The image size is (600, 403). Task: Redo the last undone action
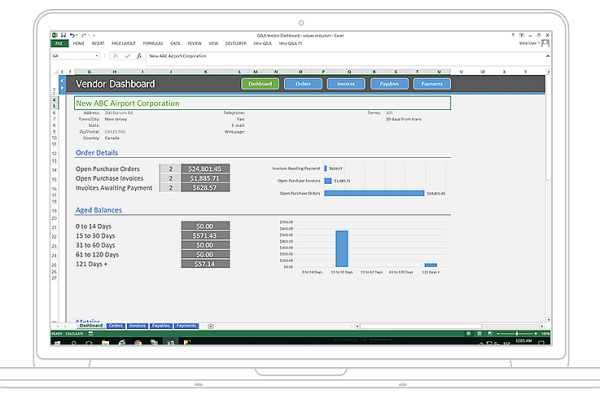[x=83, y=35]
